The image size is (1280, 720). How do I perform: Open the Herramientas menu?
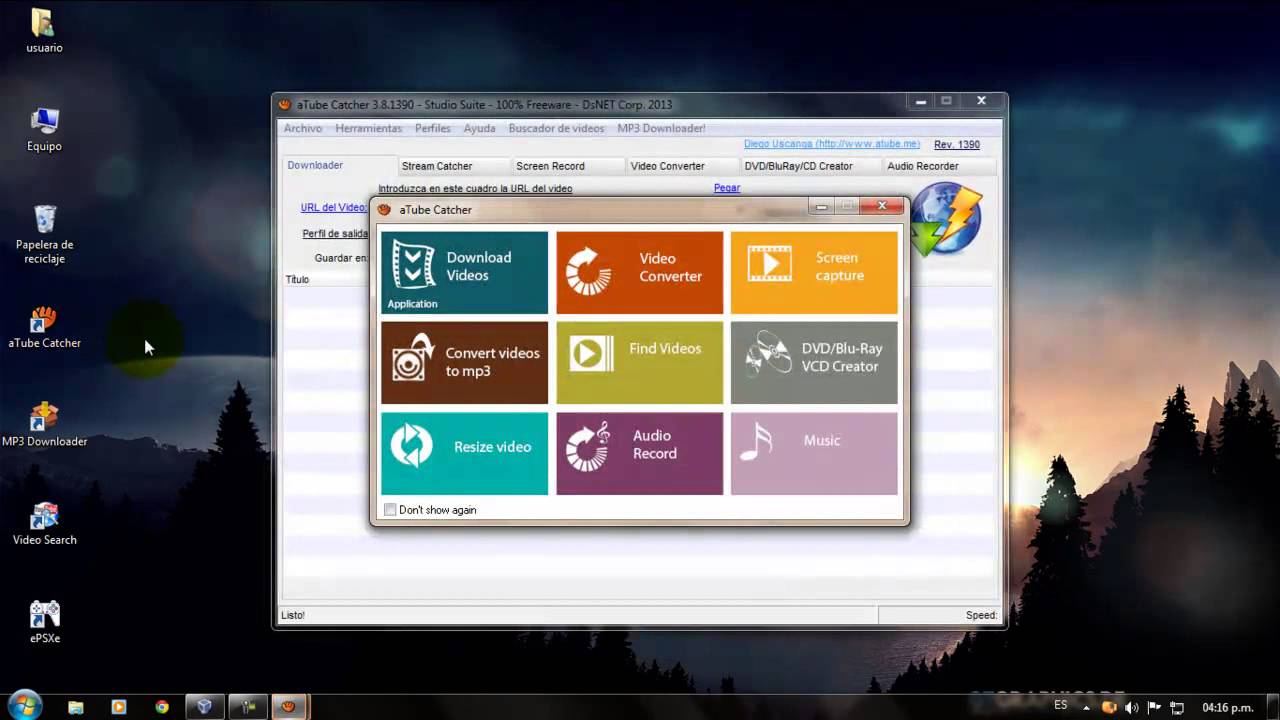[368, 128]
